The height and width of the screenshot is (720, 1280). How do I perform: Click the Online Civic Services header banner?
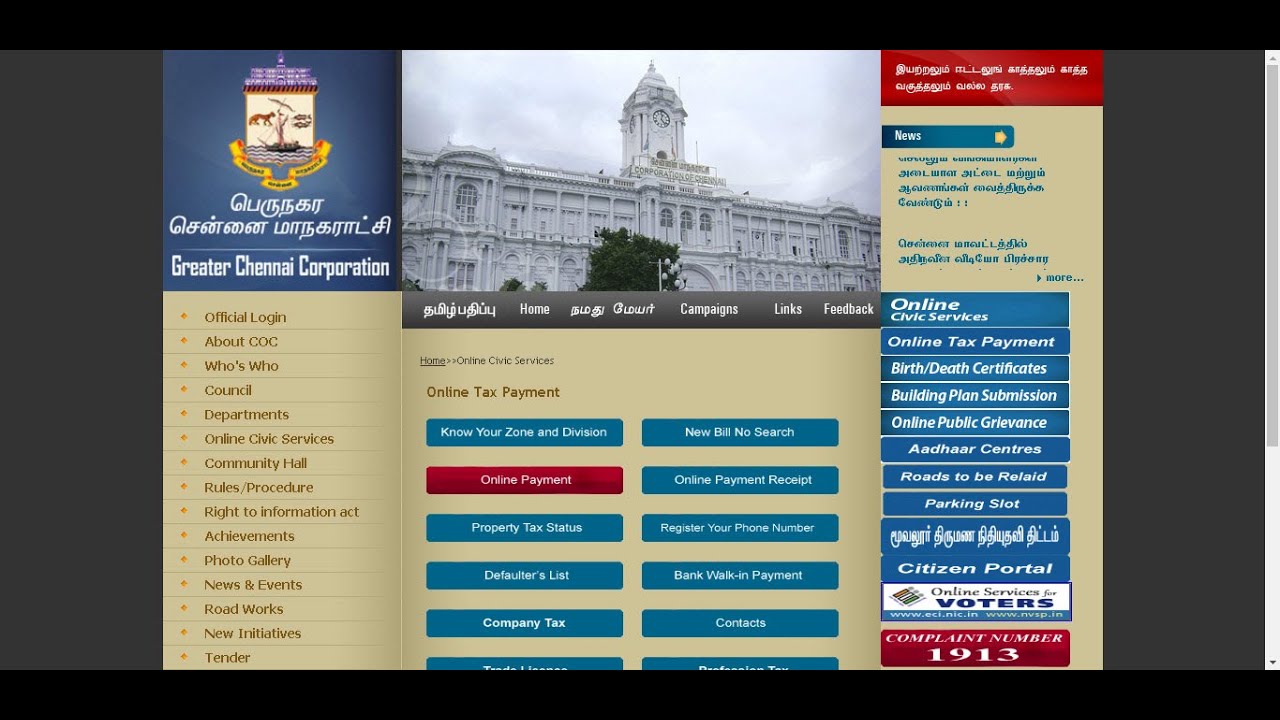coord(975,310)
